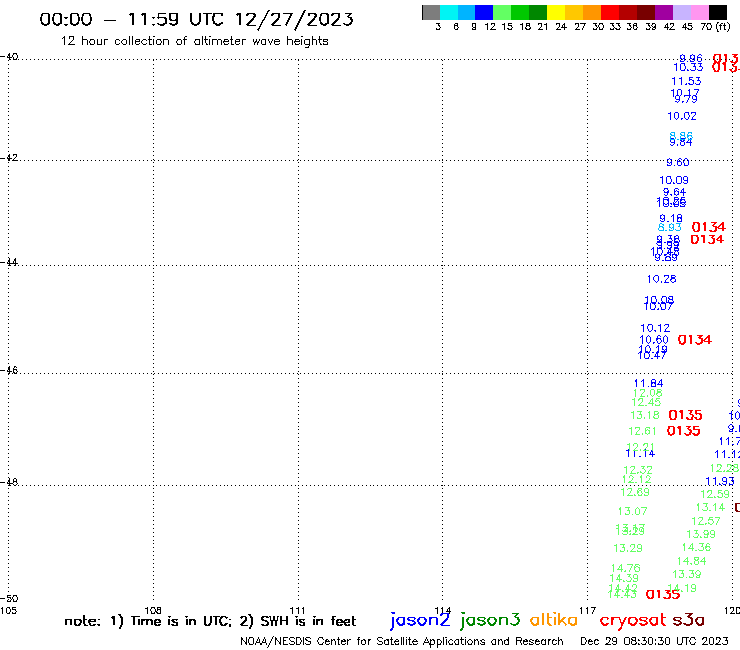Click the '70 (ft)' scale label

click(x=715, y=26)
